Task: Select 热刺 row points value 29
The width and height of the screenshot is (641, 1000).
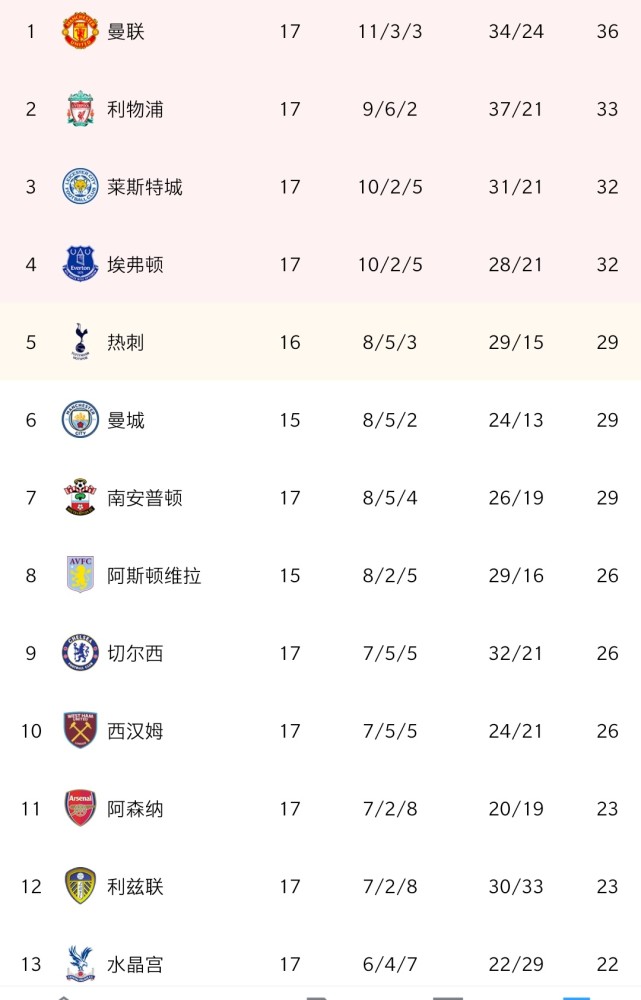Action: tap(607, 342)
